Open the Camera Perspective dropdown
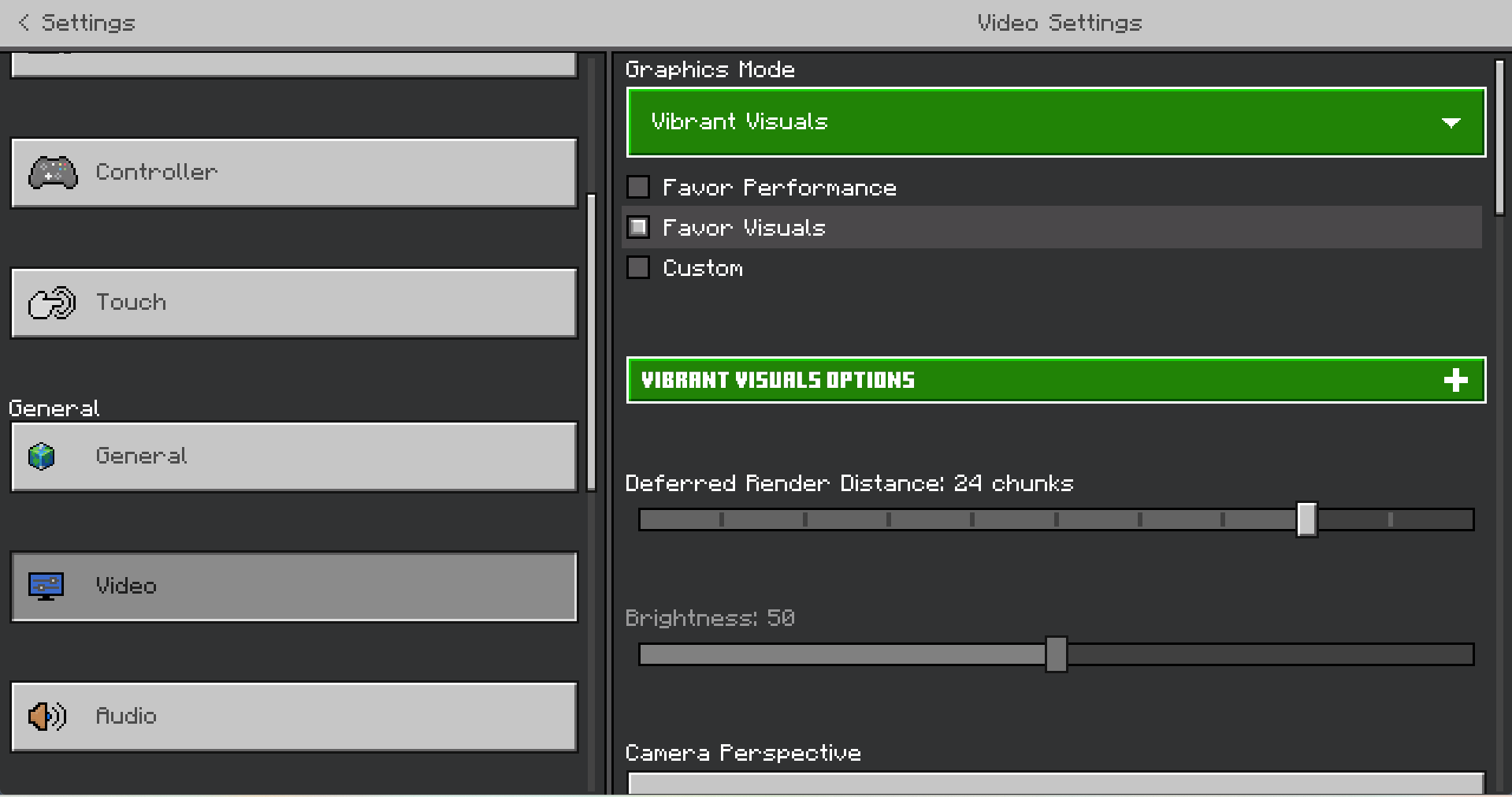 point(1056,783)
